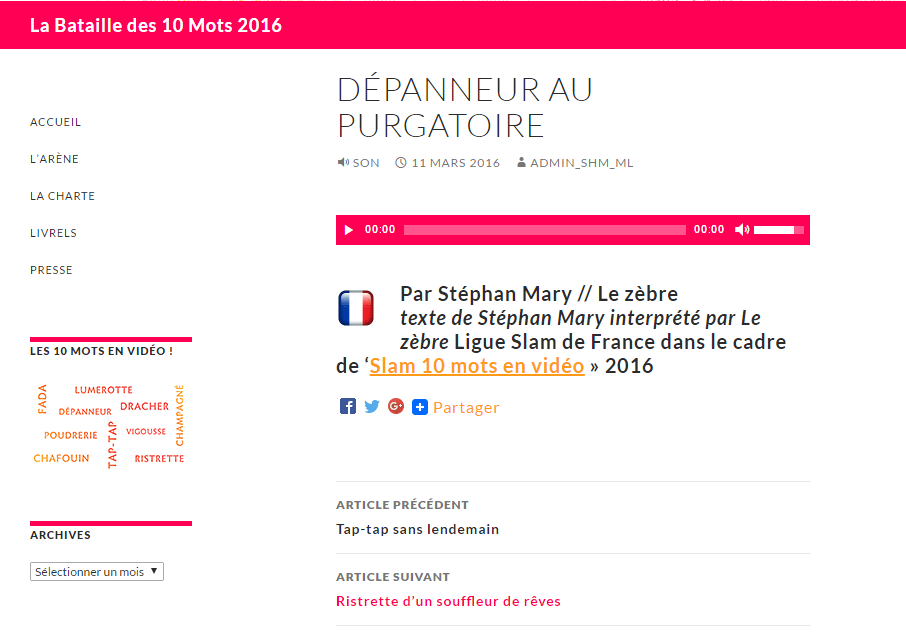Viewport: 906px width, 632px height.
Task: Click the ADMIN_SHM_ML author icon
Action: [x=522, y=162]
